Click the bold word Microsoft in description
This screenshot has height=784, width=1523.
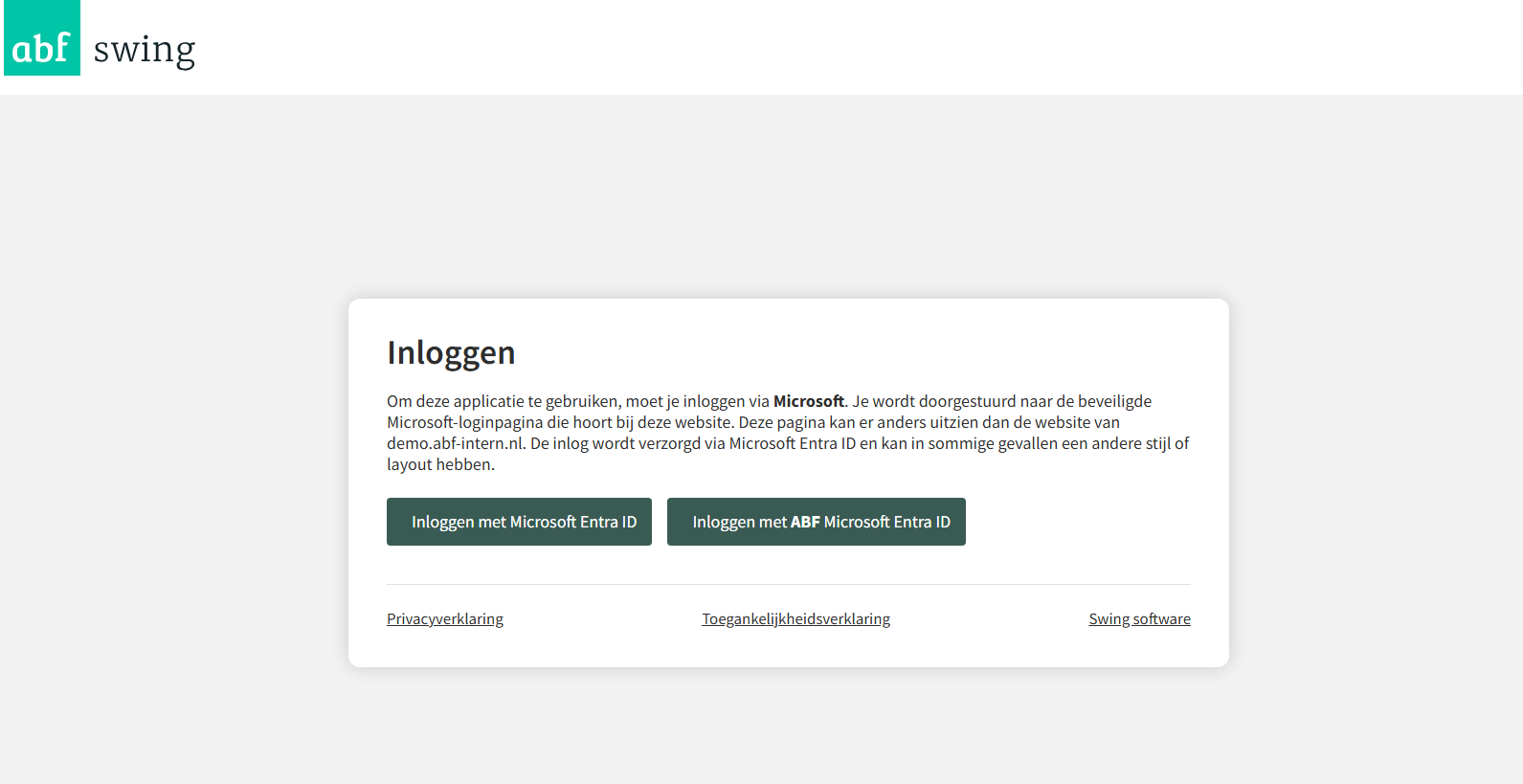809,401
